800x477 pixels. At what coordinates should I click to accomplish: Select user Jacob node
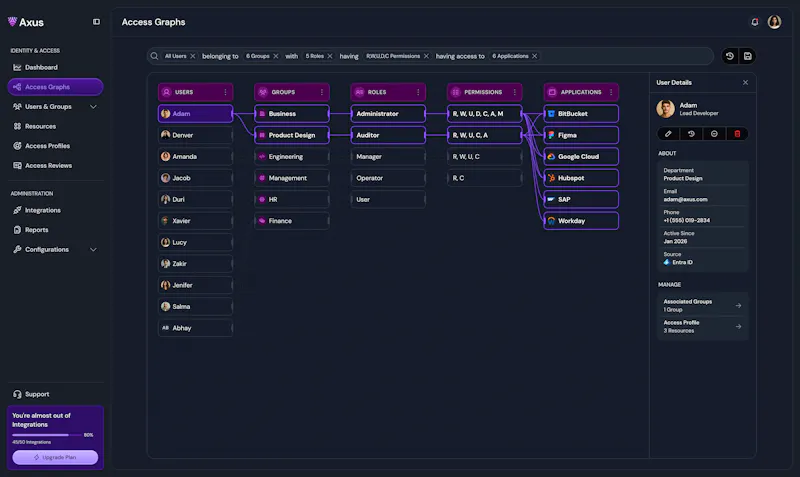[195, 178]
